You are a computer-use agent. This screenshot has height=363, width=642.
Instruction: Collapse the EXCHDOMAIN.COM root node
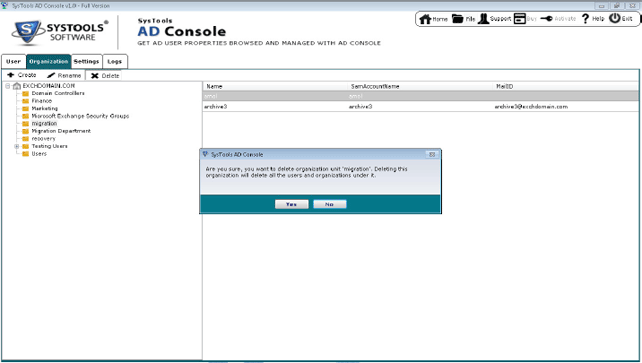pyautogui.click(x=8, y=86)
